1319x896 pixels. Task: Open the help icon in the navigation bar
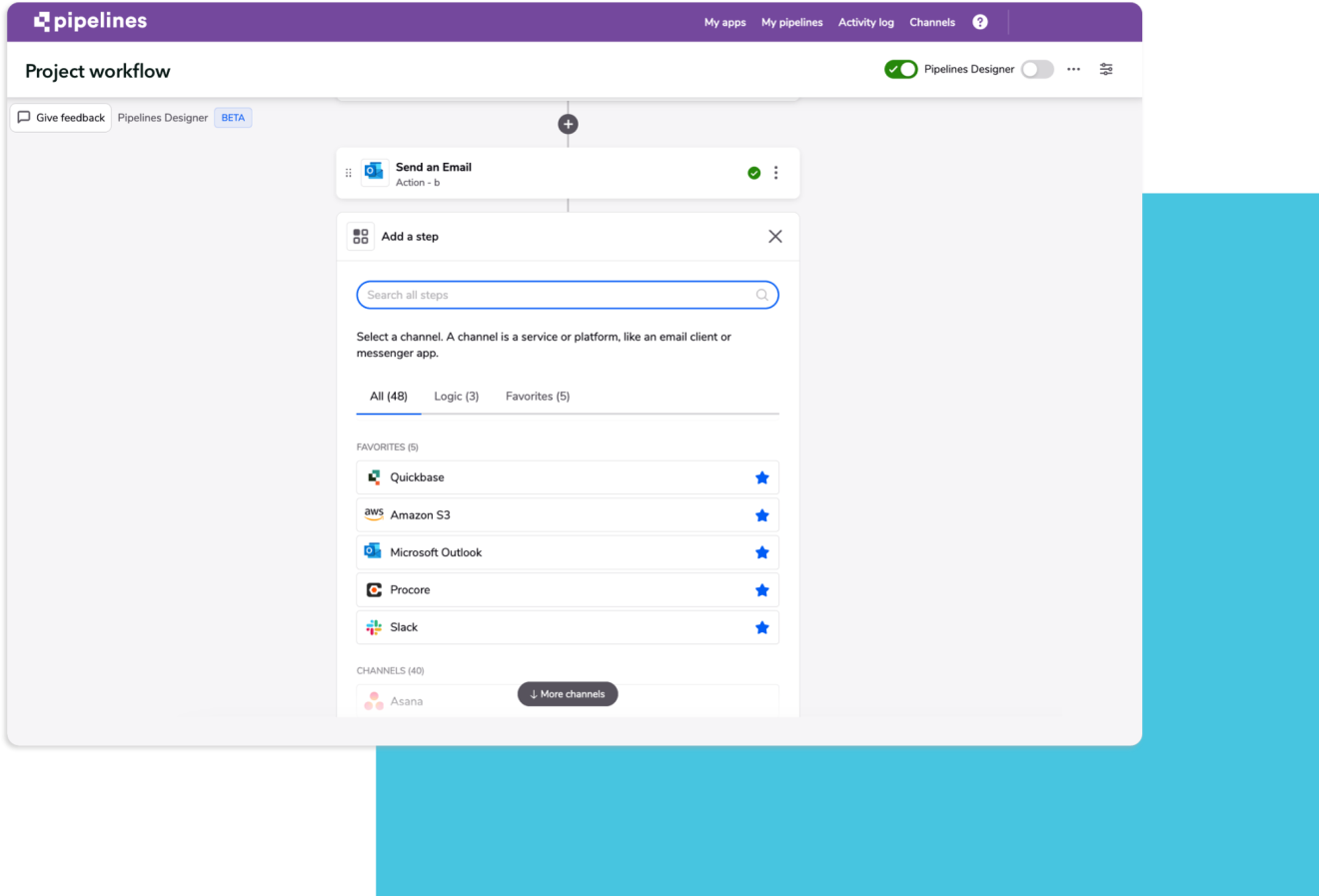click(x=979, y=21)
